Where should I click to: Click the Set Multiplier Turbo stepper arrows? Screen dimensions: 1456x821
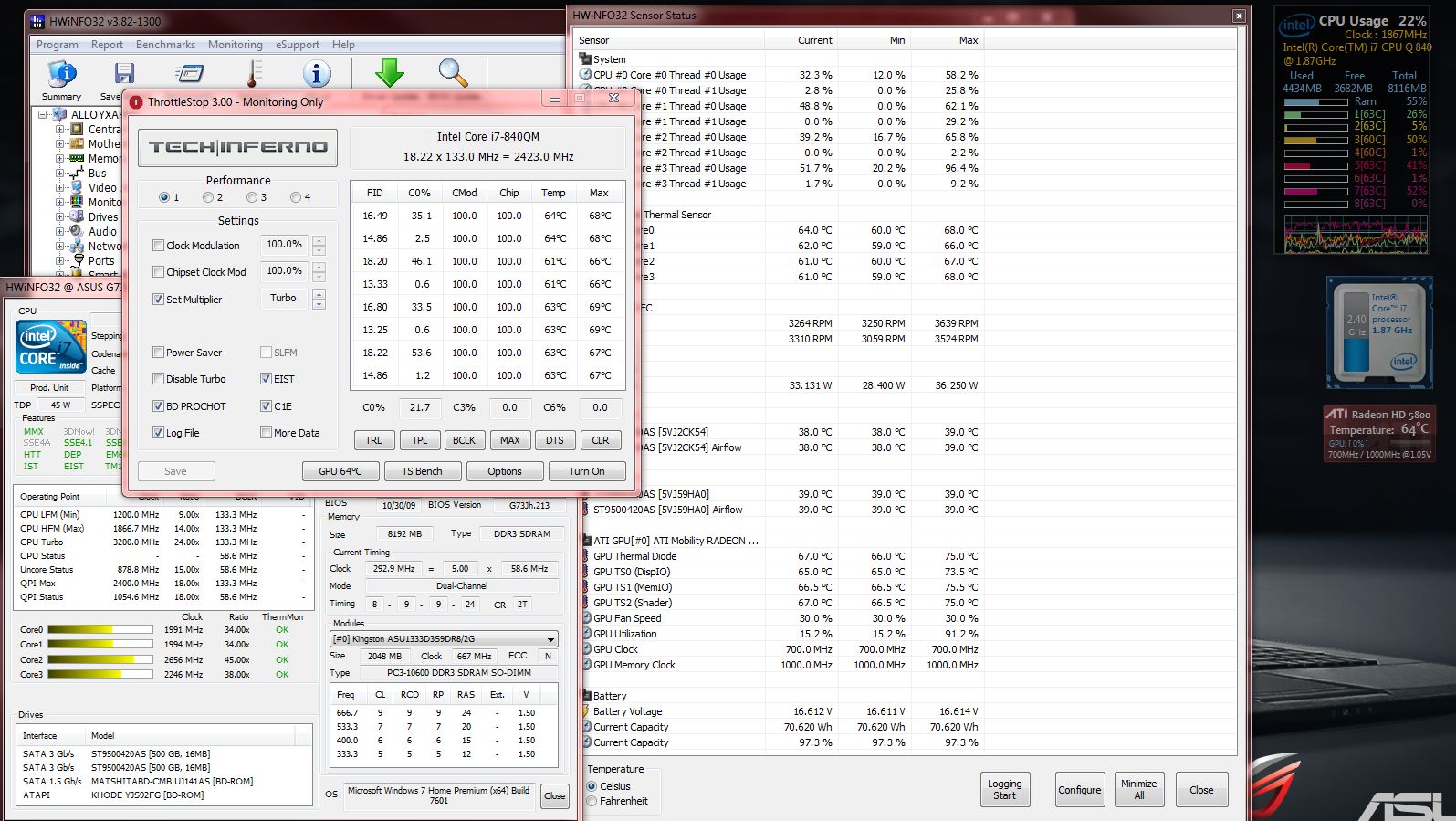(319, 299)
